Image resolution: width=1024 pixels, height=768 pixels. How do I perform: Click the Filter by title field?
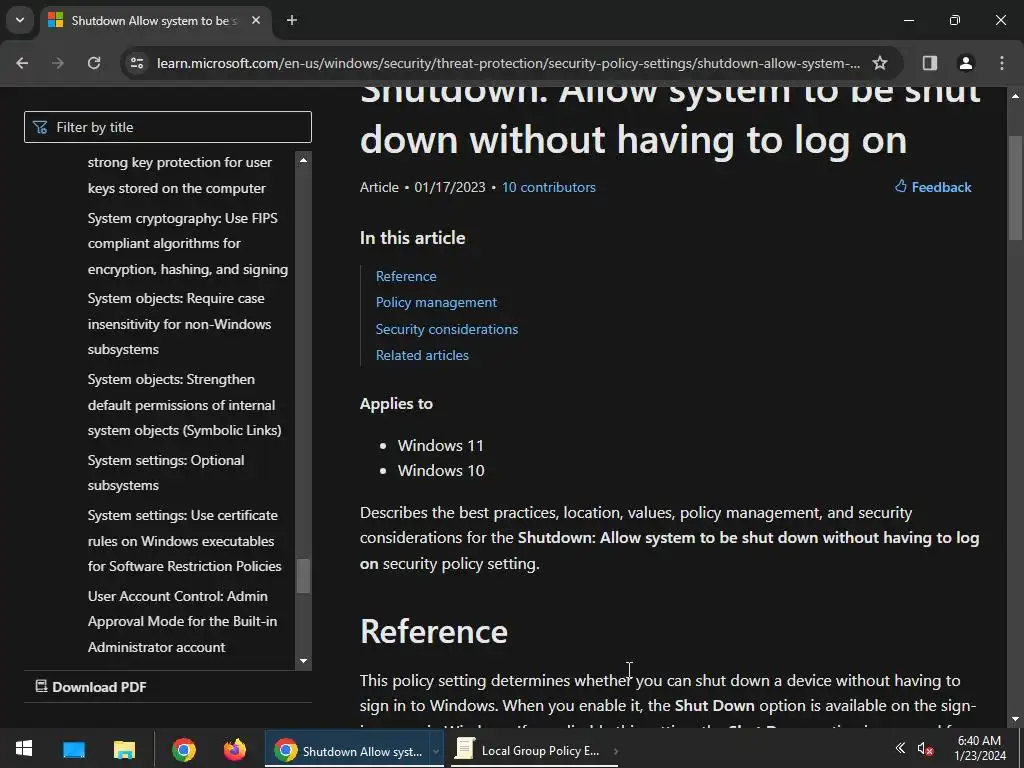(168, 127)
